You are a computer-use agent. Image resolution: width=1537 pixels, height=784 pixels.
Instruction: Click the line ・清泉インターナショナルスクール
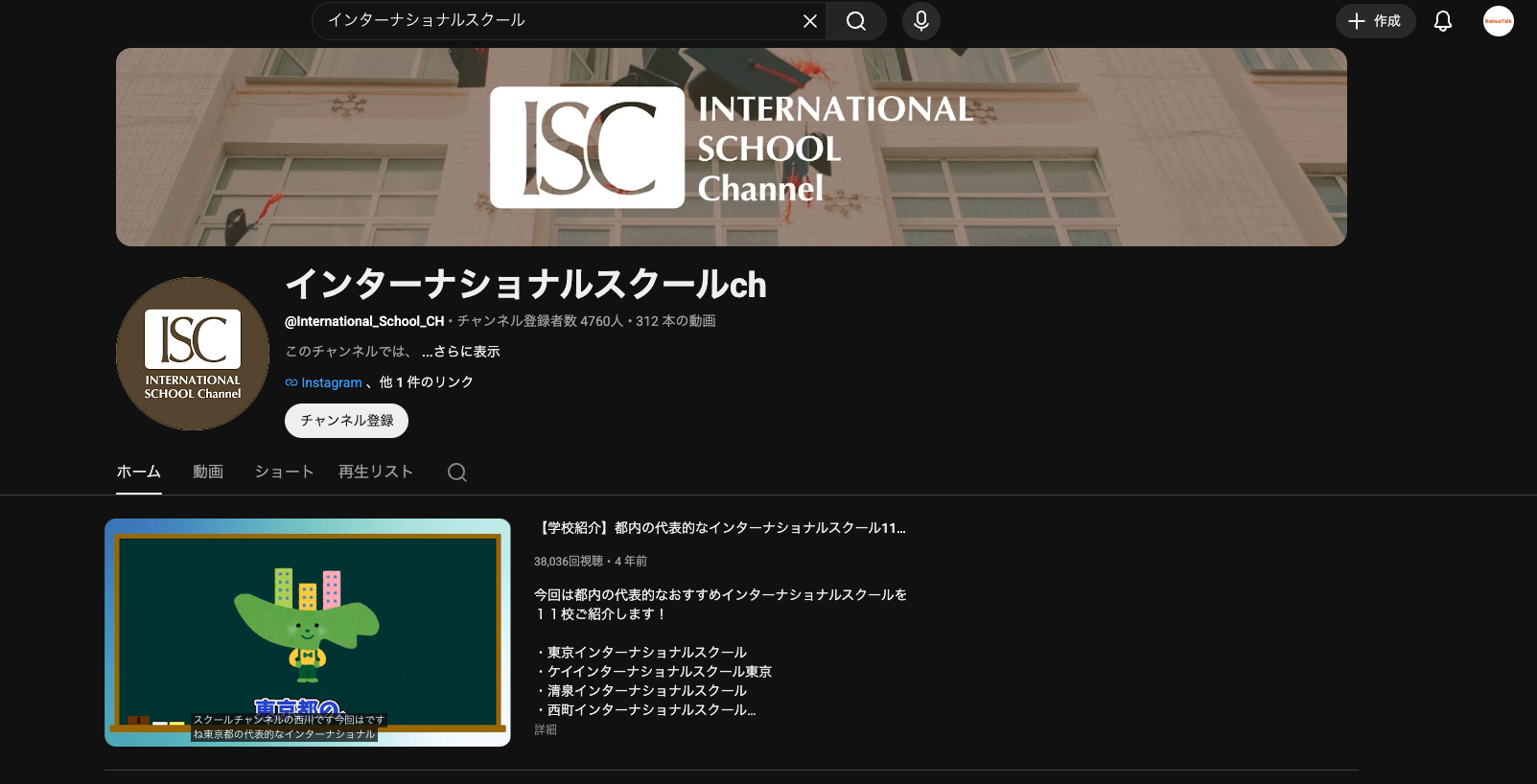pos(640,691)
